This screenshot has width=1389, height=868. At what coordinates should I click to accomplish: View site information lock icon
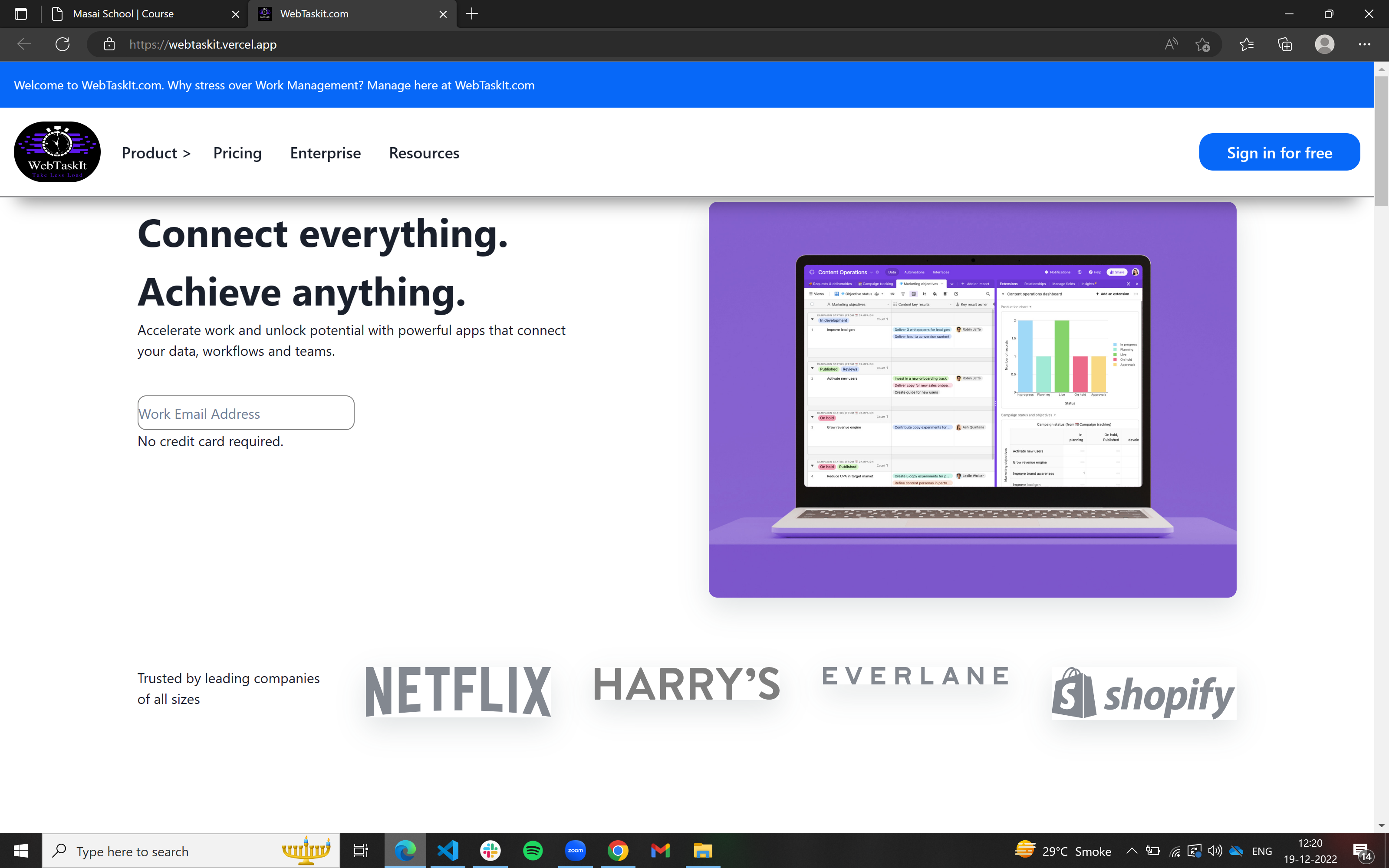pyautogui.click(x=109, y=44)
